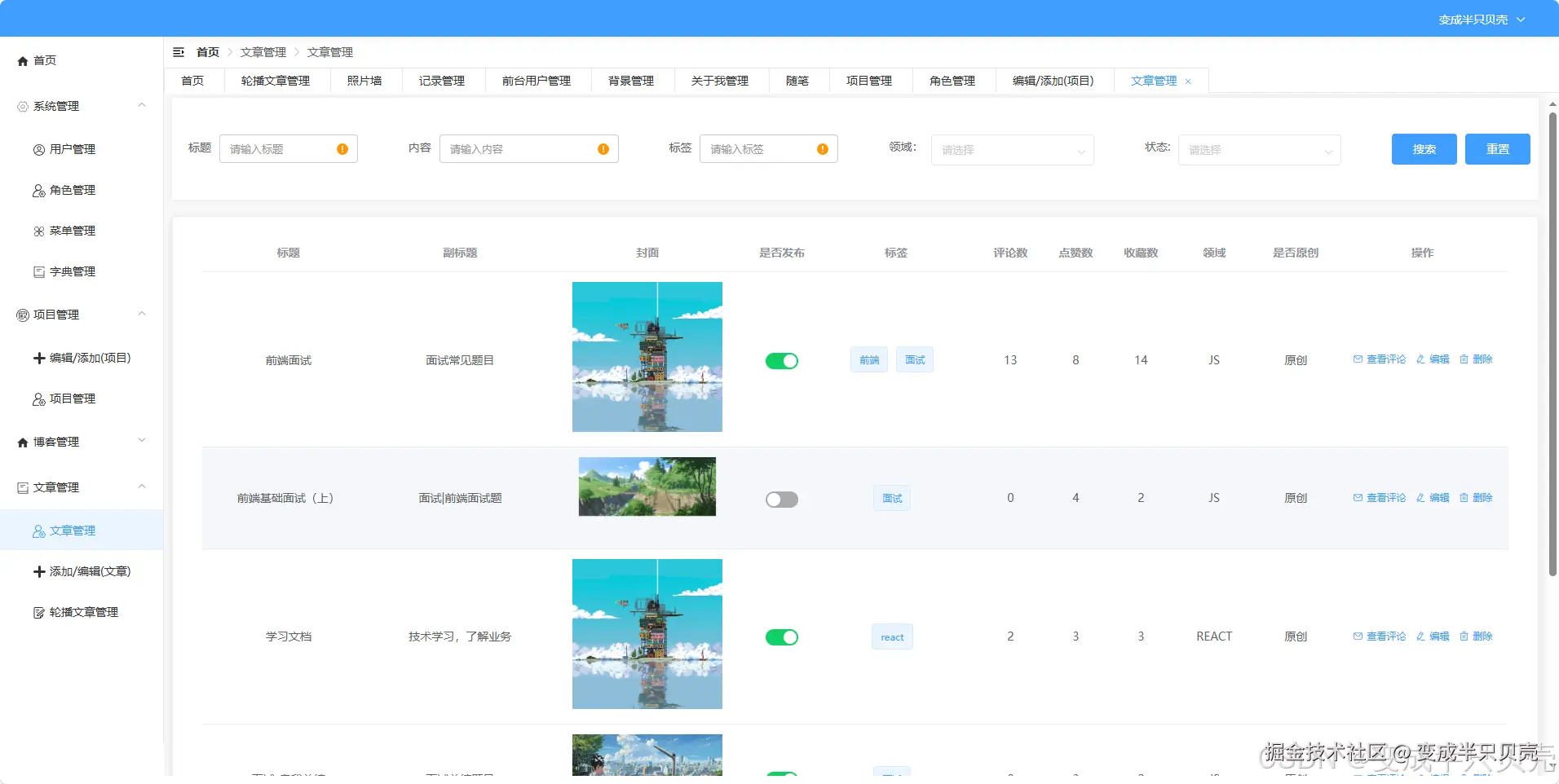Click the warning icon in the 标签 field
1559x784 pixels.
(823, 149)
